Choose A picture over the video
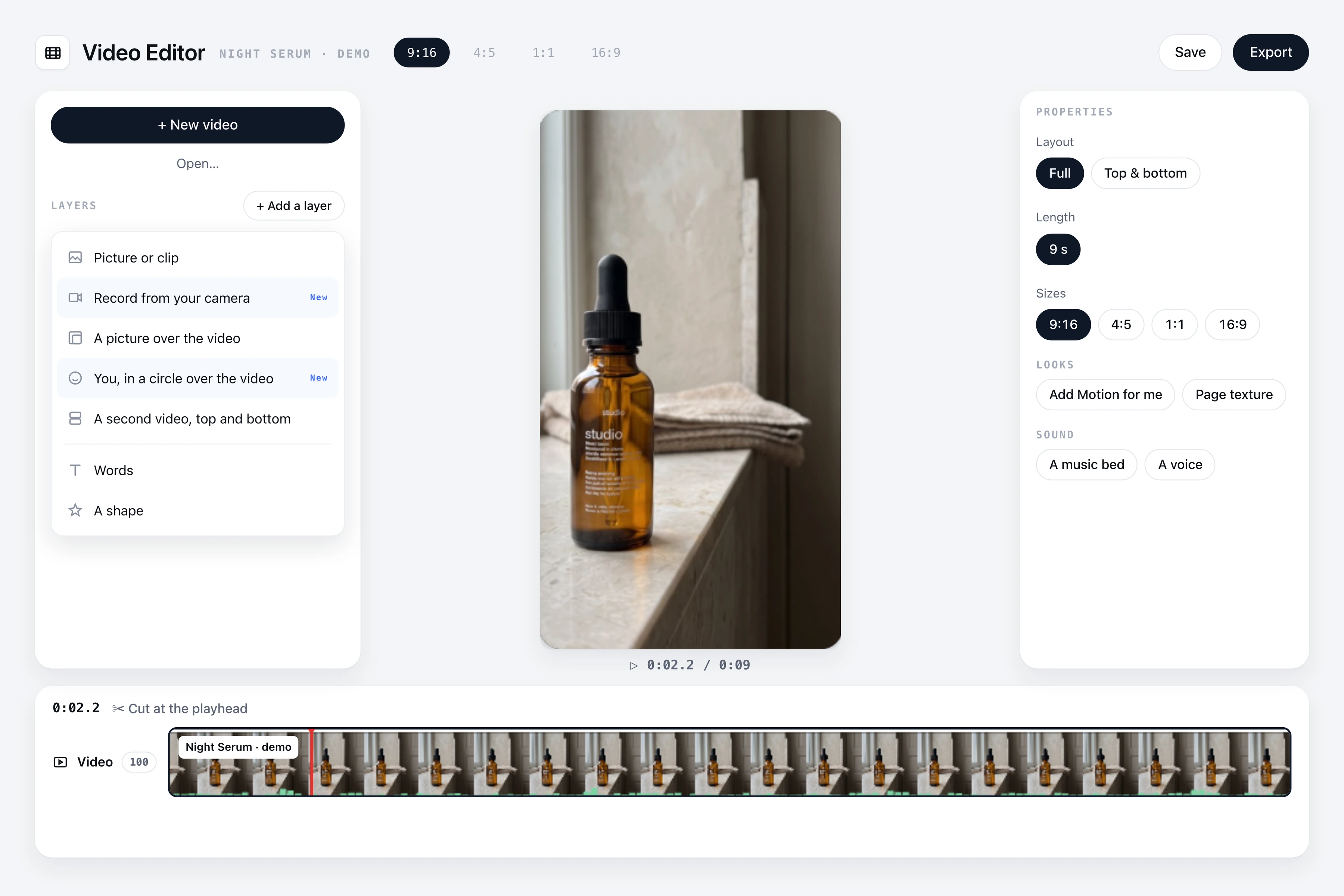 coord(198,338)
